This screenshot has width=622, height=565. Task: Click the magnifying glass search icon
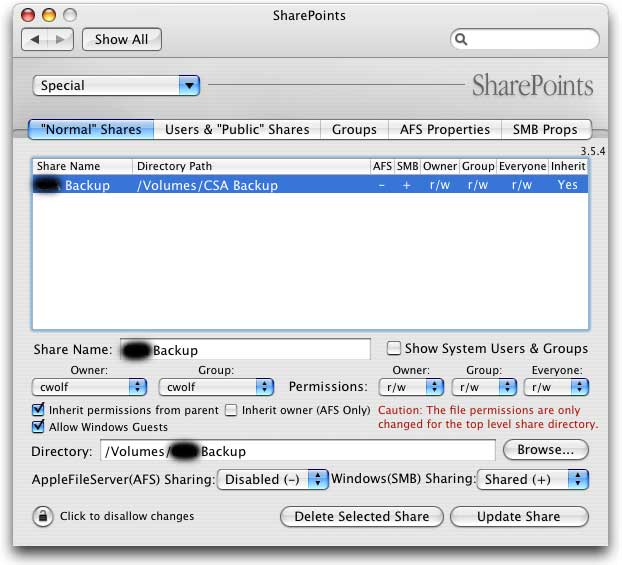[461, 40]
